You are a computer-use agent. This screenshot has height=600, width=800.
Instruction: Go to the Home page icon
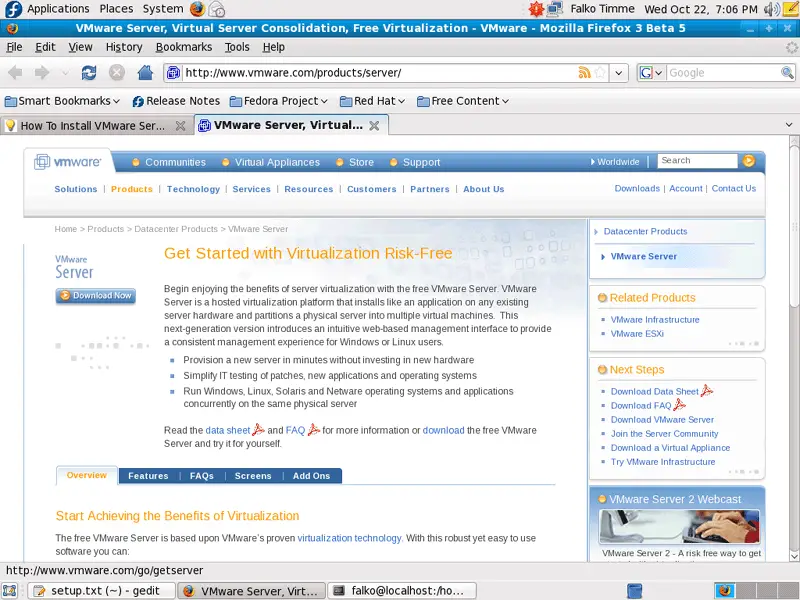click(145, 72)
